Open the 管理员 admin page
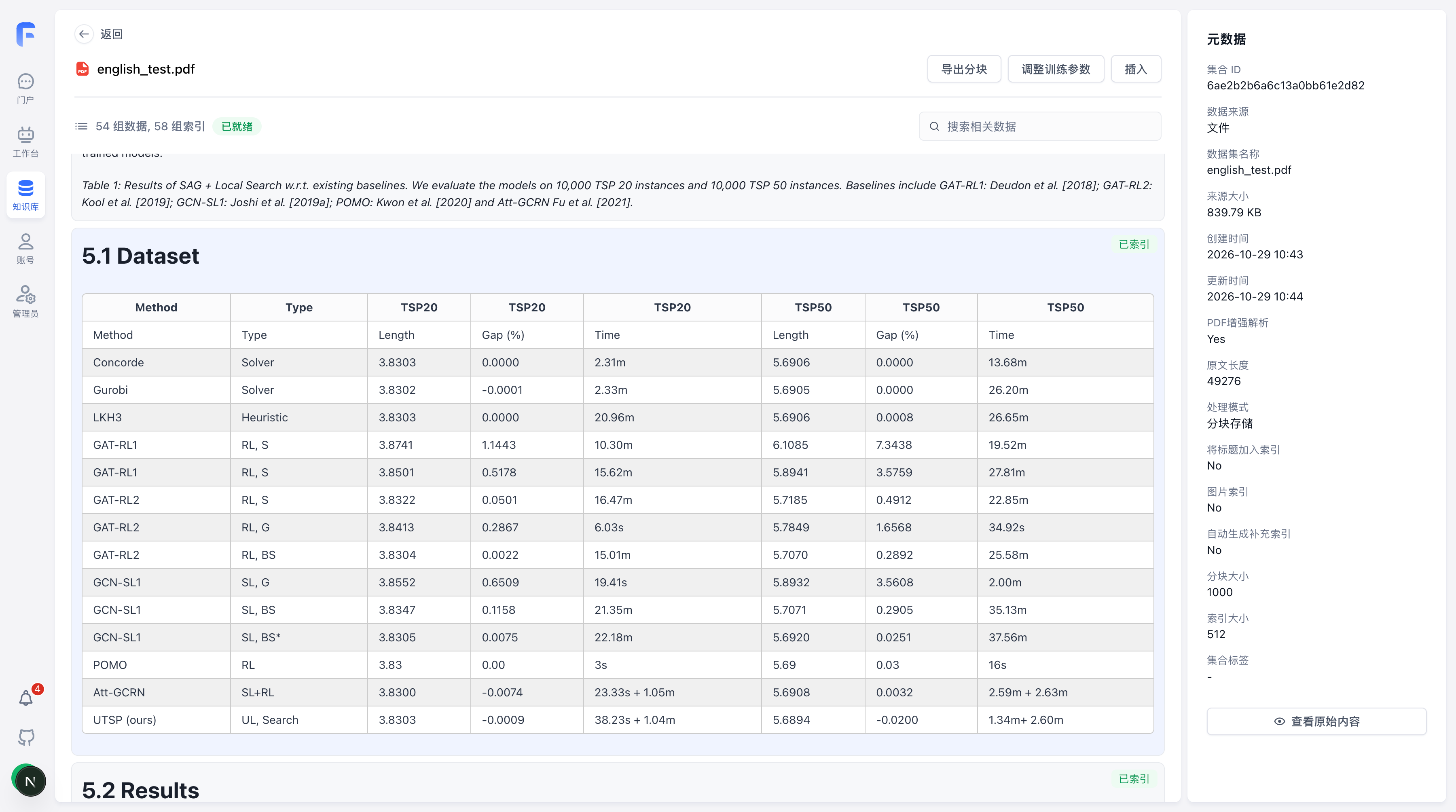Image resolution: width=1456 pixels, height=812 pixels. 26,302
